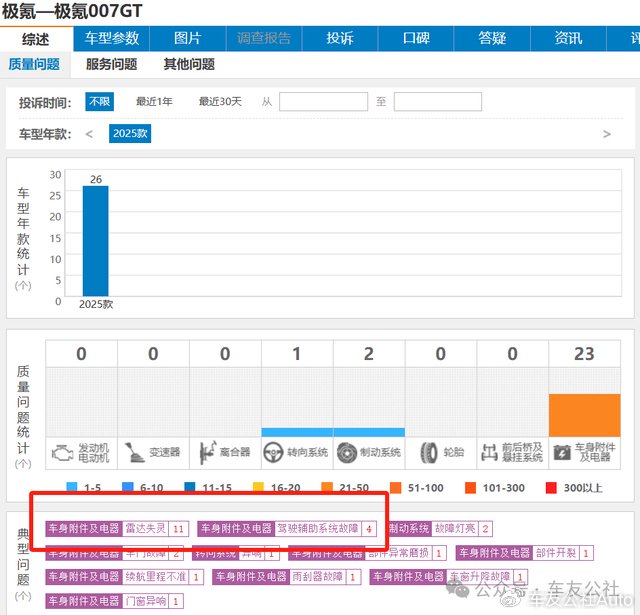Focus the 从 start date field
The width and height of the screenshot is (640, 615).
click(x=323, y=102)
